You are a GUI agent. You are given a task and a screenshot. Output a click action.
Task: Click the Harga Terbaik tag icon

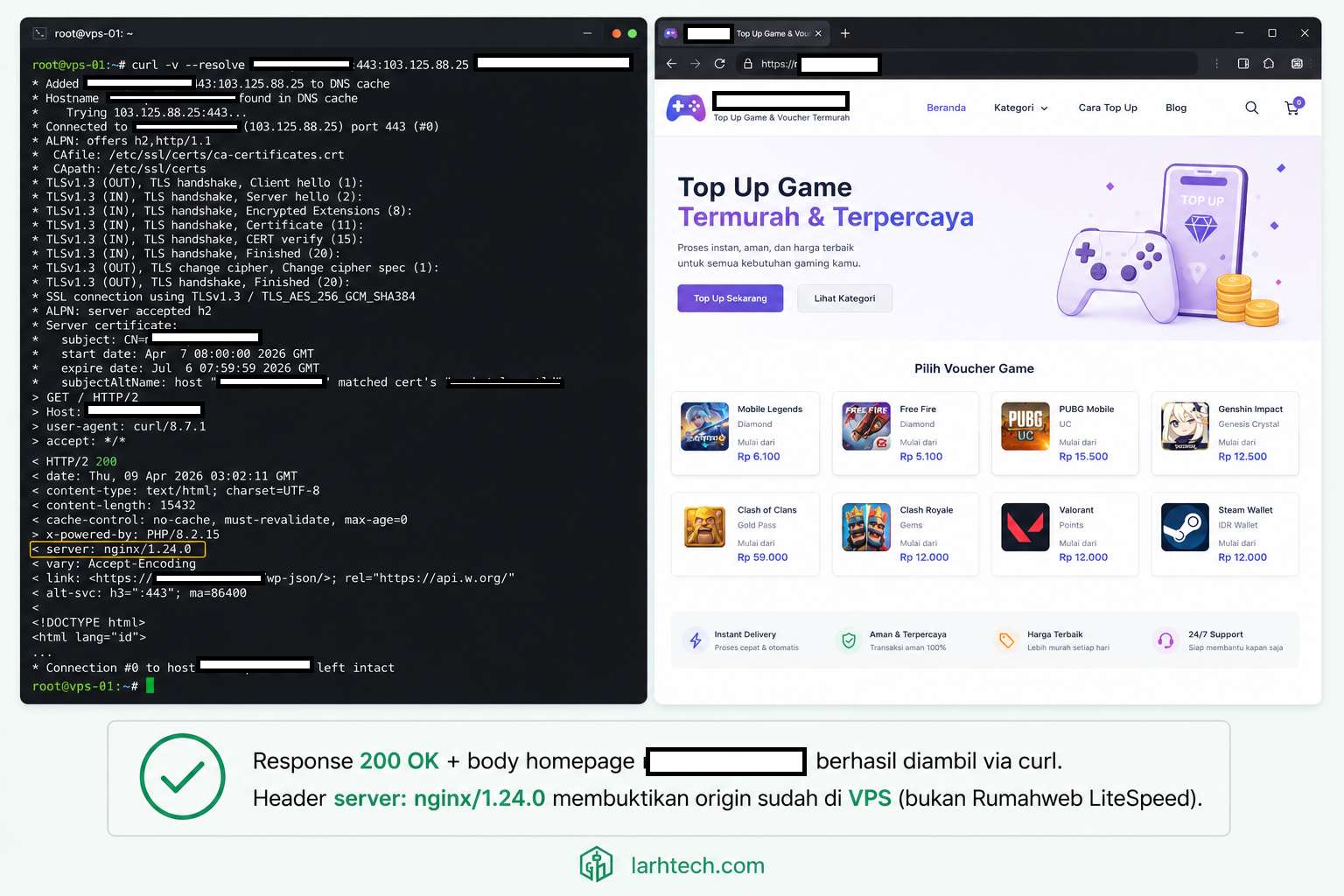[x=1006, y=640]
